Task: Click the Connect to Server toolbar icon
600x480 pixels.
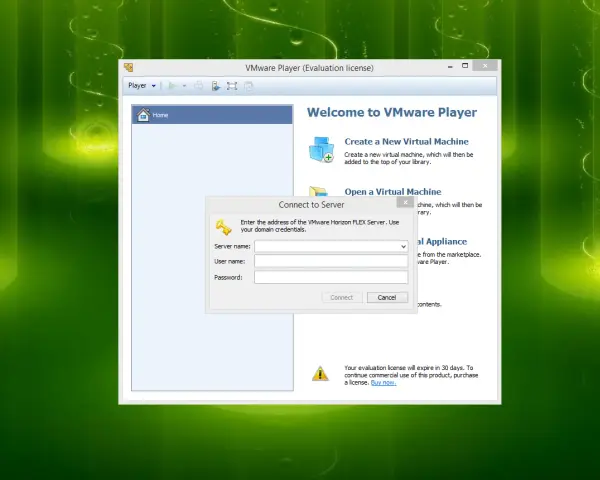Action: coord(216,86)
